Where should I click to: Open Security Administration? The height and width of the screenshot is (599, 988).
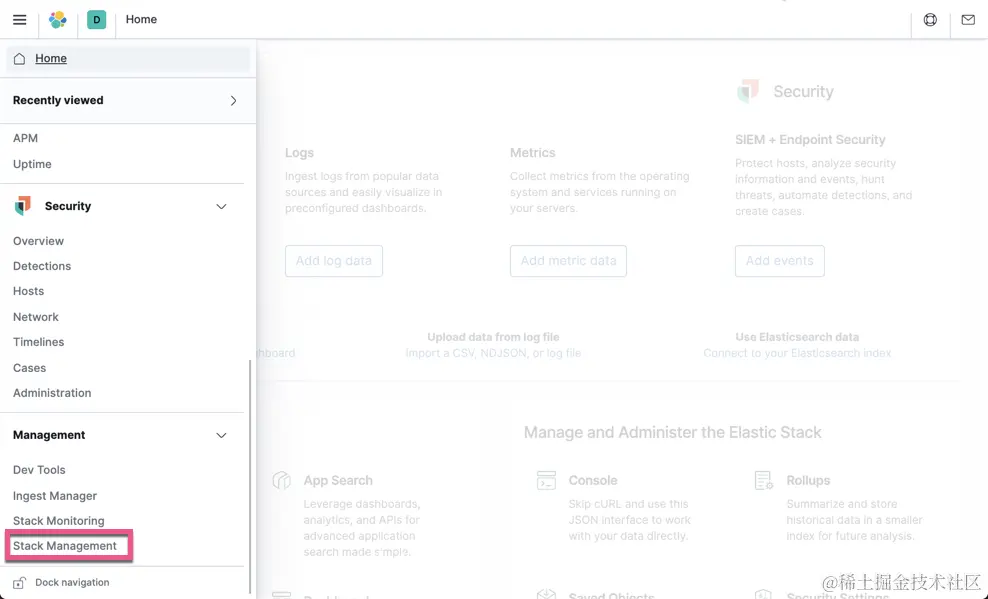click(x=52, y=393)
